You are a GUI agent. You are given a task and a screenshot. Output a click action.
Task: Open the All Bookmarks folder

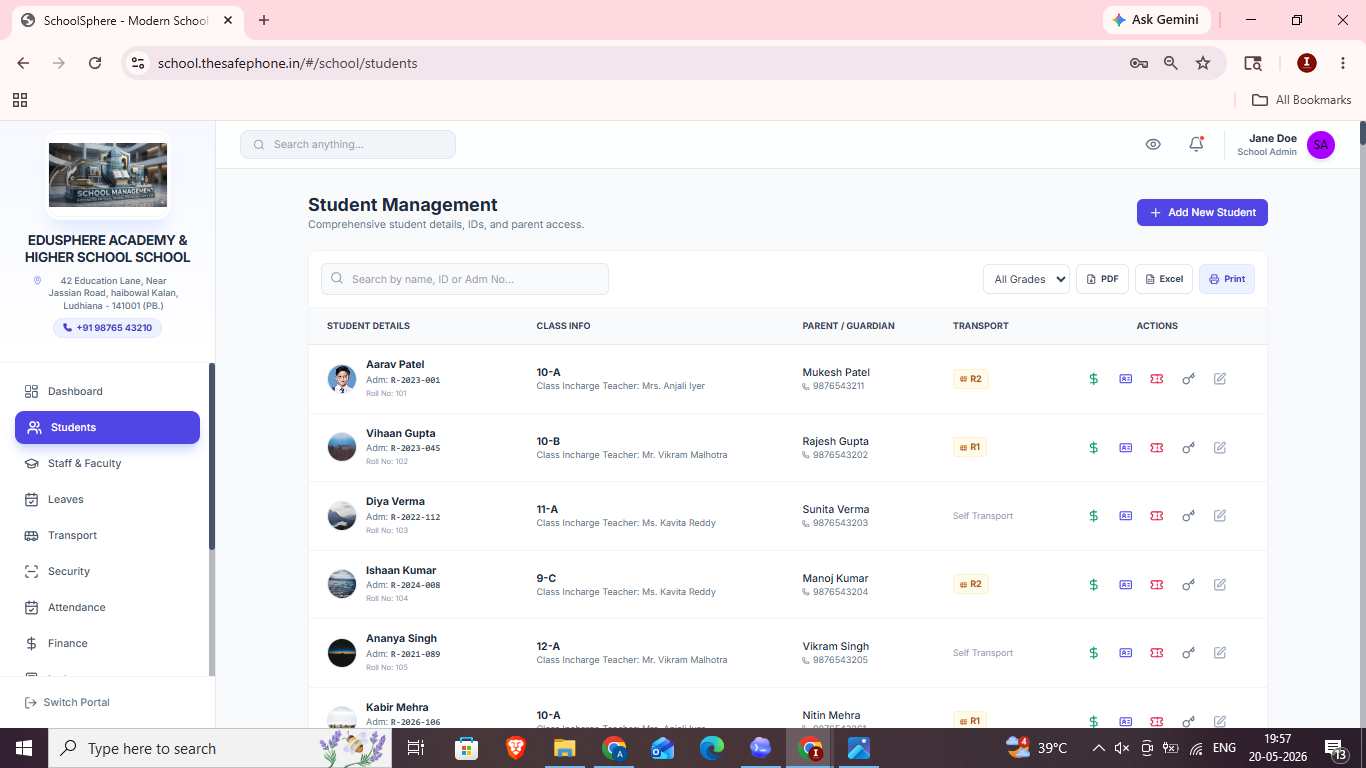pyautogui.click(x=1302, y=100)
